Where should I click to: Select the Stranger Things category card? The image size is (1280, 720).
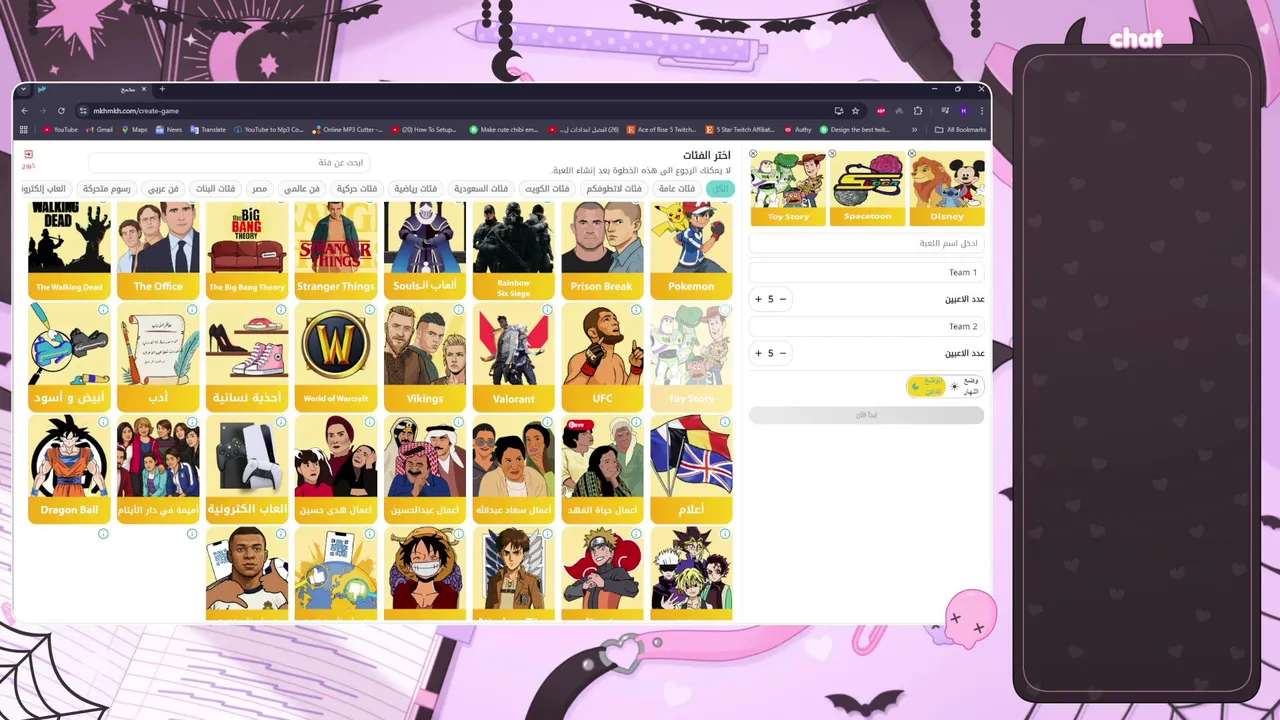[x=336, y=251]
